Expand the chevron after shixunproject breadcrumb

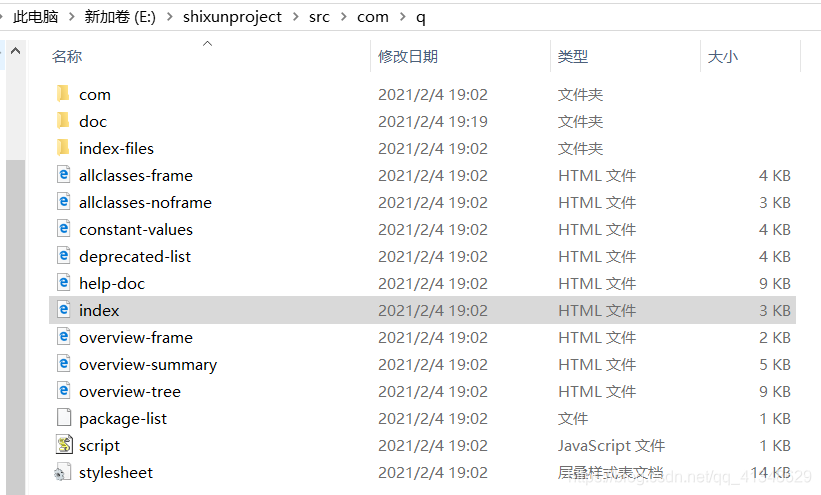click(295, 17)
